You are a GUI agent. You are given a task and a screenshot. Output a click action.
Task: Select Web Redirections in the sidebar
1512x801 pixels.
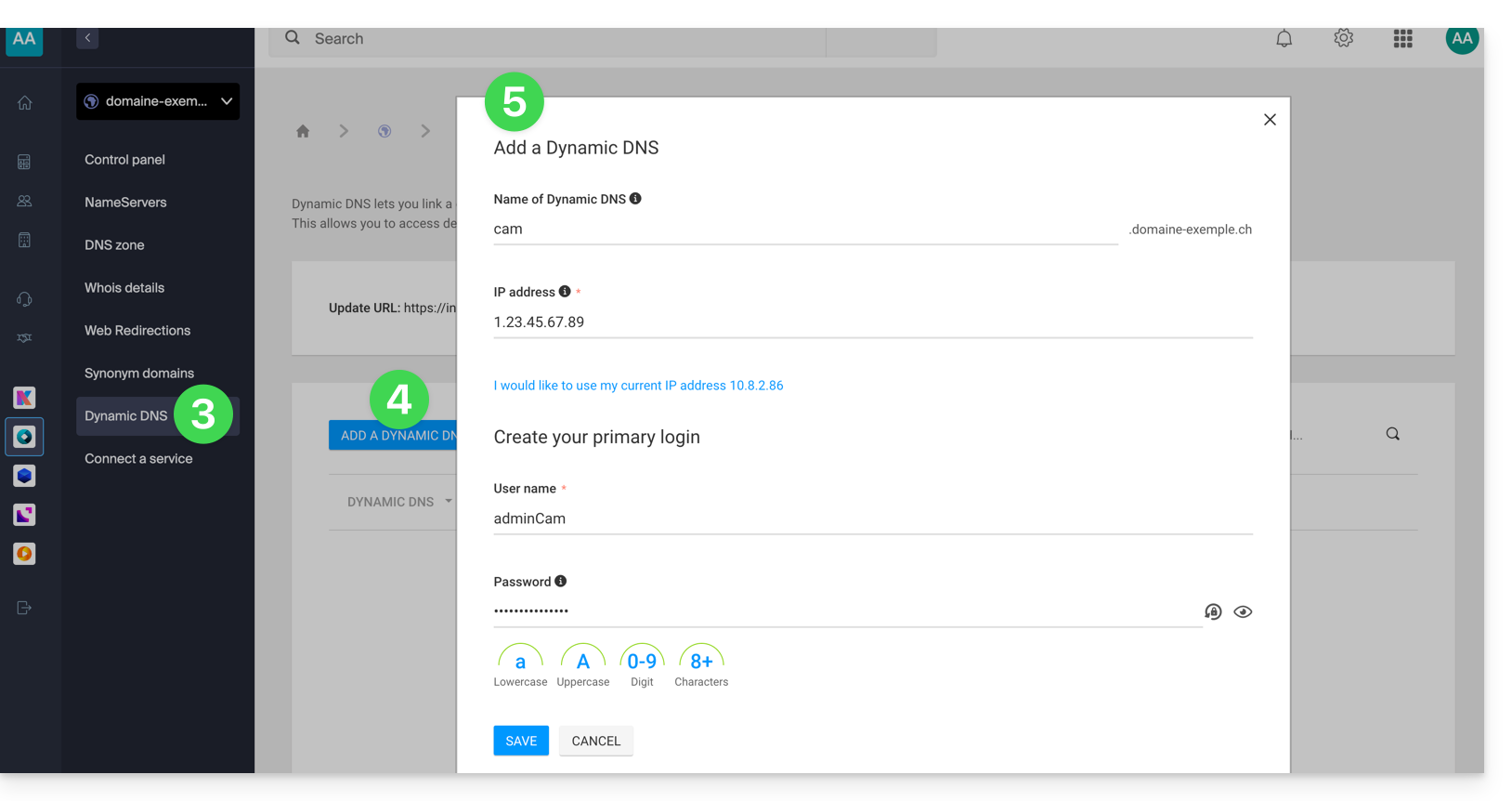137,331
